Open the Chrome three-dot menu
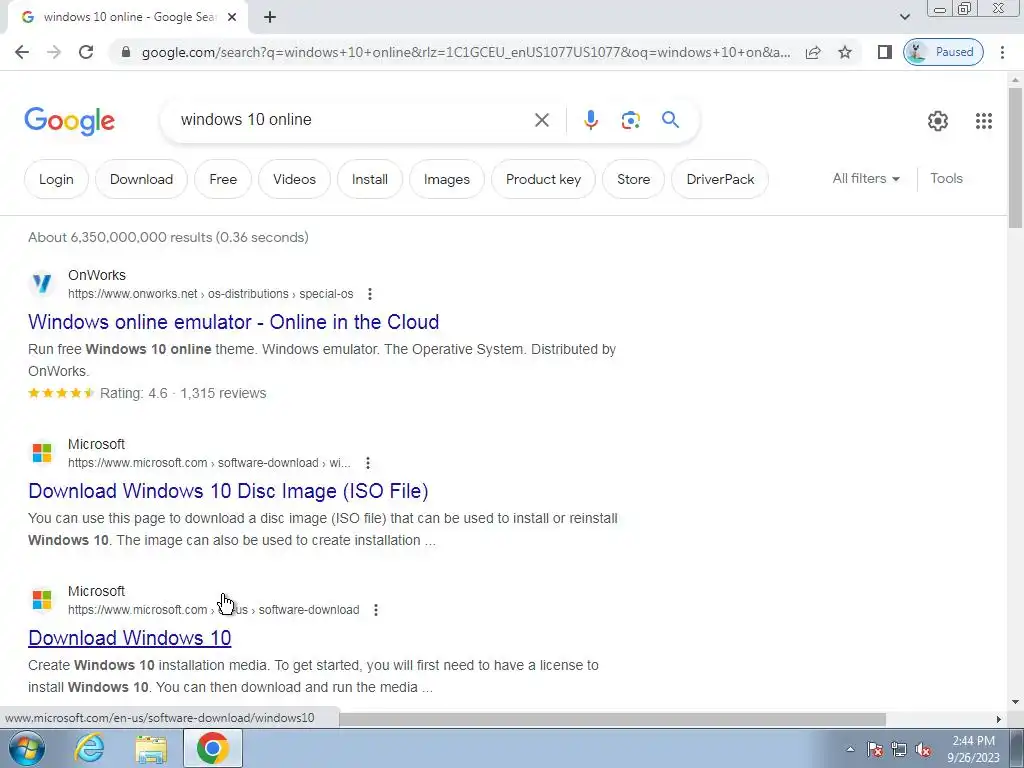1024x768 pixels. tap(1002, 52)
